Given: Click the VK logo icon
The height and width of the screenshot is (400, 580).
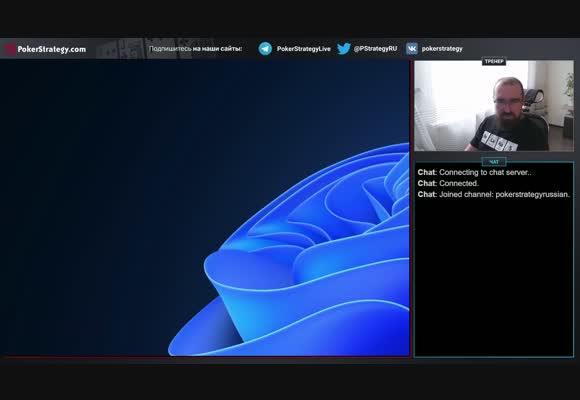Looking at the screenshot, I should pyautogui.click(x=412, y=48).
